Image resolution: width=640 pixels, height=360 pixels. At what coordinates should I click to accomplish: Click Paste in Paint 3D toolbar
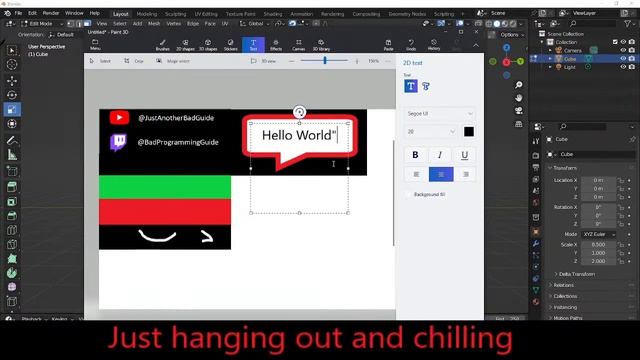(388, 45)
